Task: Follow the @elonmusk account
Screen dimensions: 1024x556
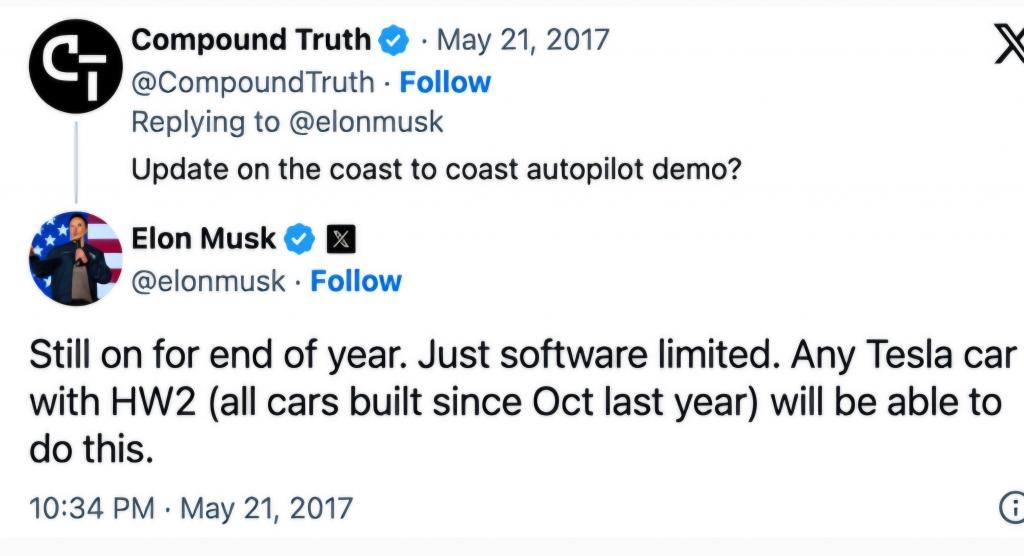Action: coord(356,281)
